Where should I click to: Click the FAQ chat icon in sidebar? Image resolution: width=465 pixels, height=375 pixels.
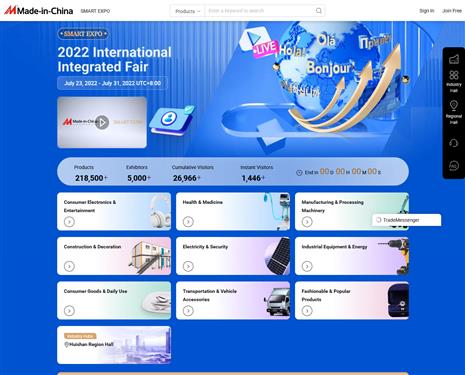pos(454,165)
